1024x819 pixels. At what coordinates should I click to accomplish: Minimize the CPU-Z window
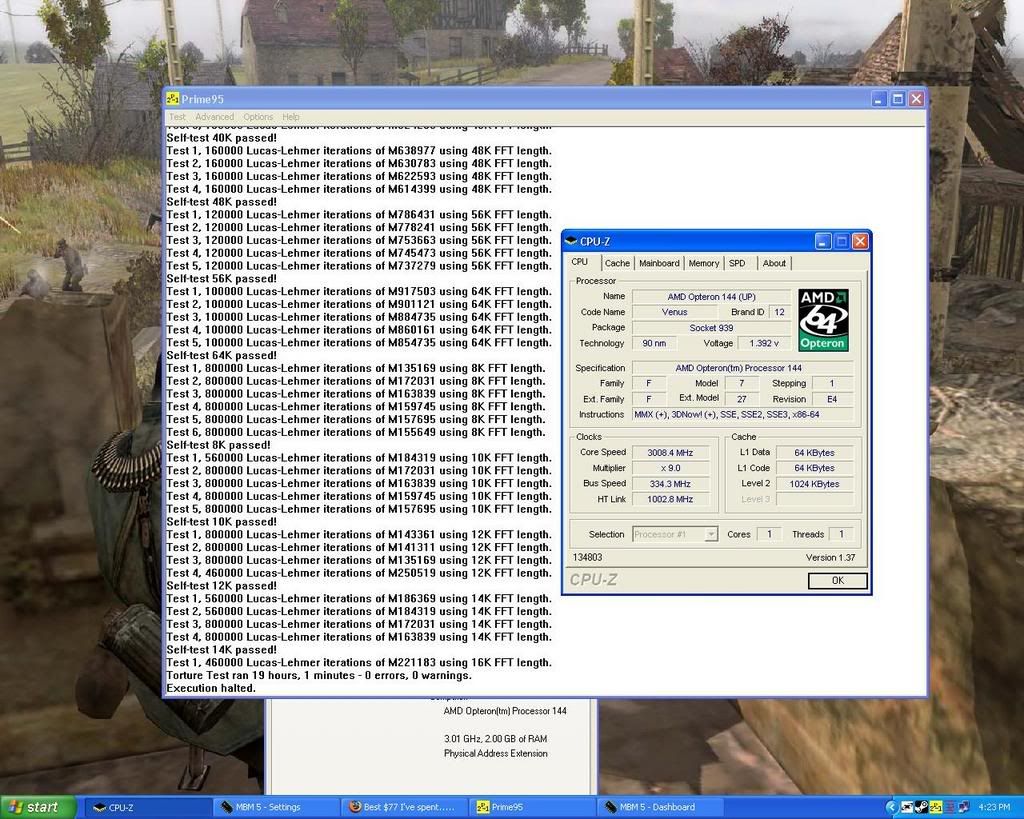point(823,242)
